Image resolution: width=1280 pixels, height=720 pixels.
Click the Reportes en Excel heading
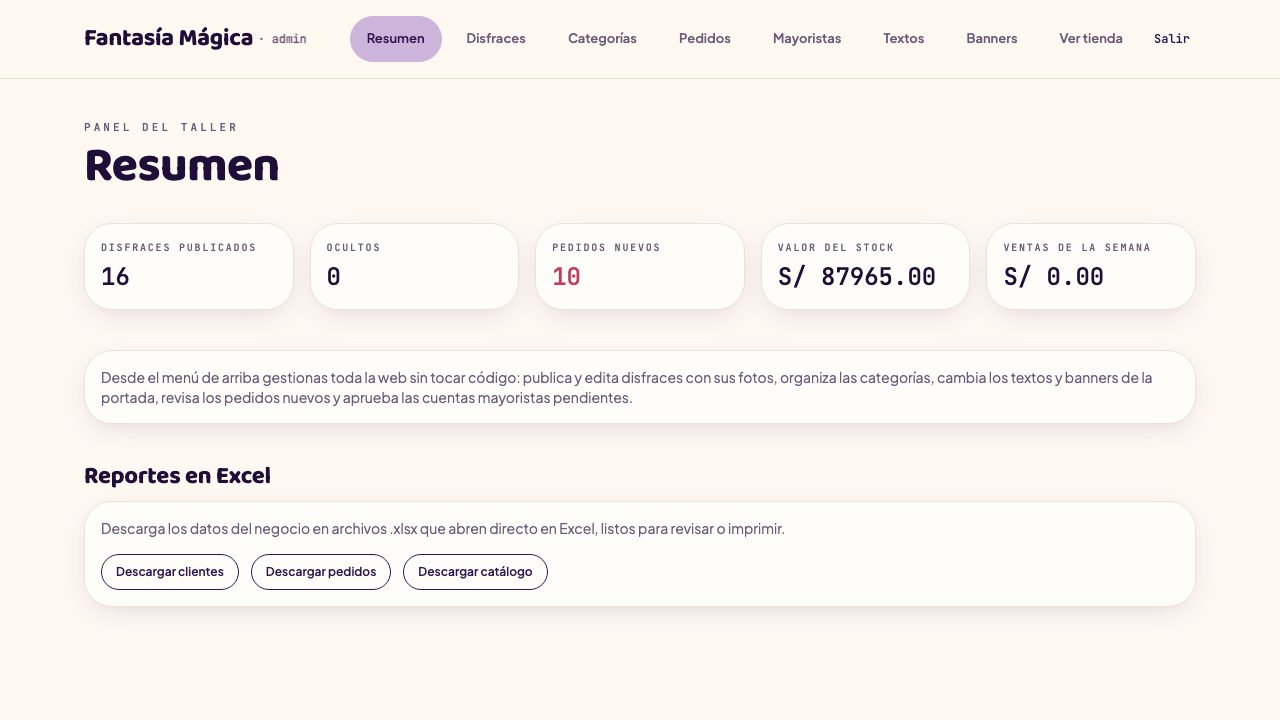coord(178,476)
